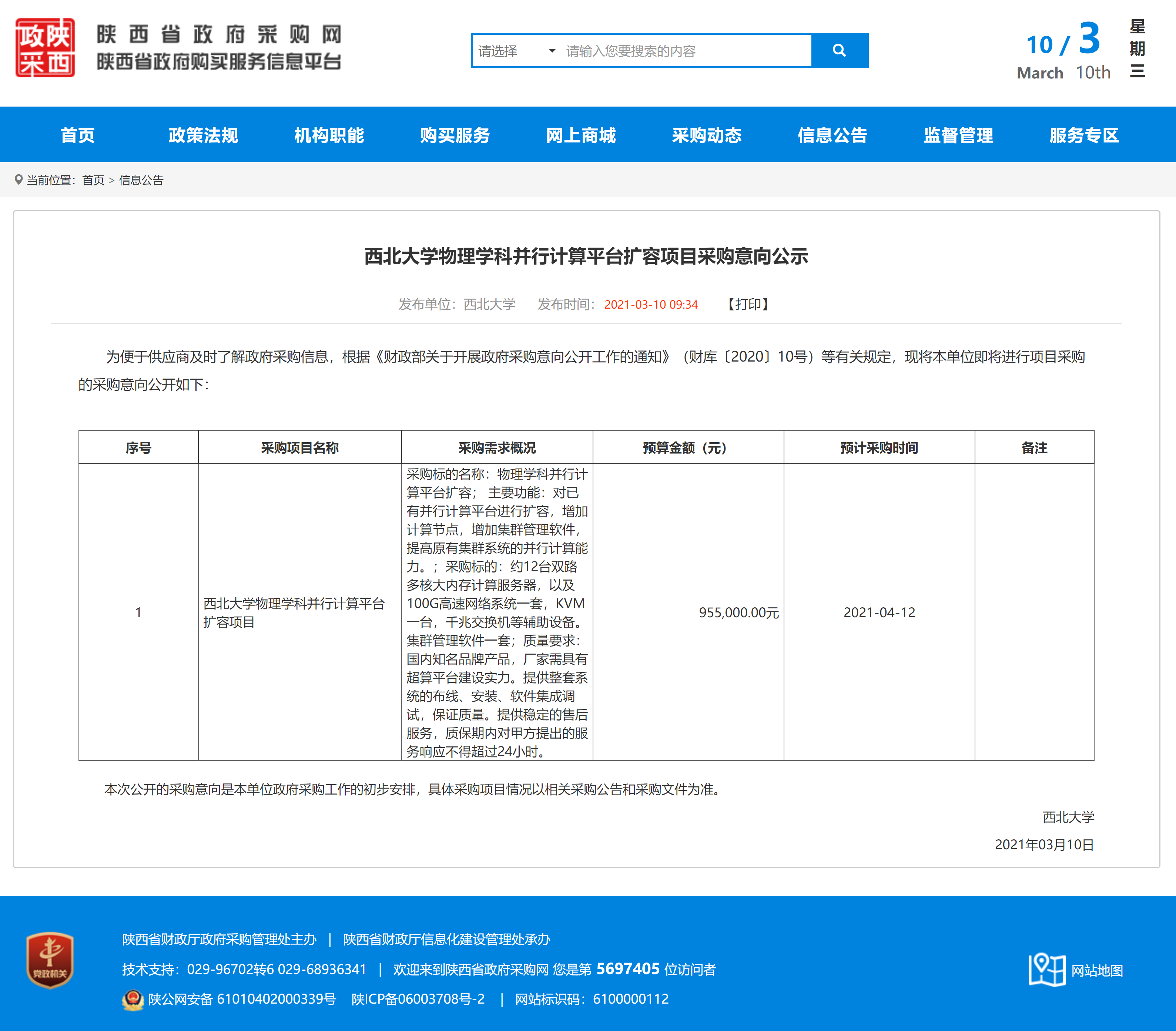Click the police shield record icon
Image resolution: width=1176 pixels, height=1031 pixels.
click(x=133, y=1000)
